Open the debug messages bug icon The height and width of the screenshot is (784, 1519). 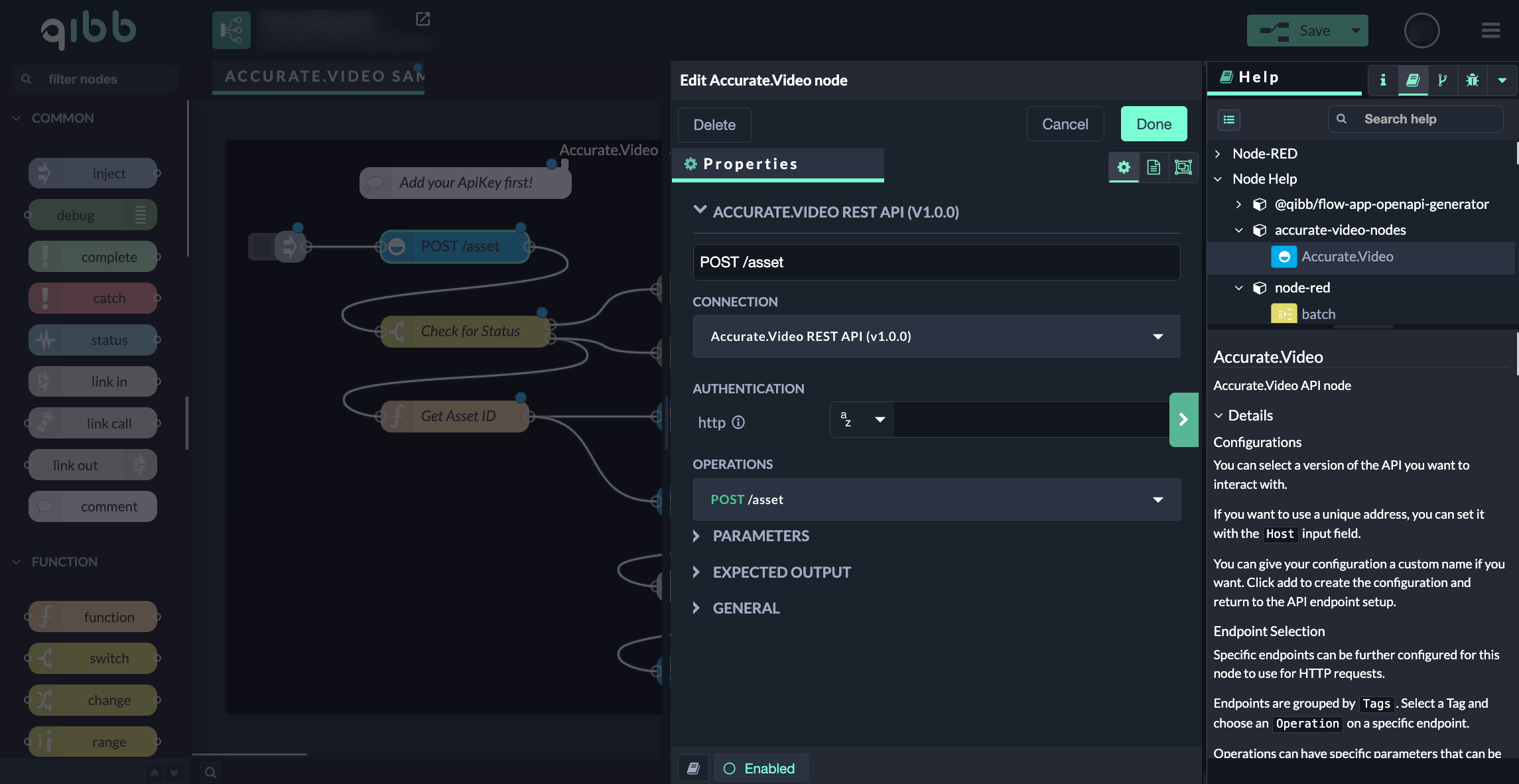1473,80
